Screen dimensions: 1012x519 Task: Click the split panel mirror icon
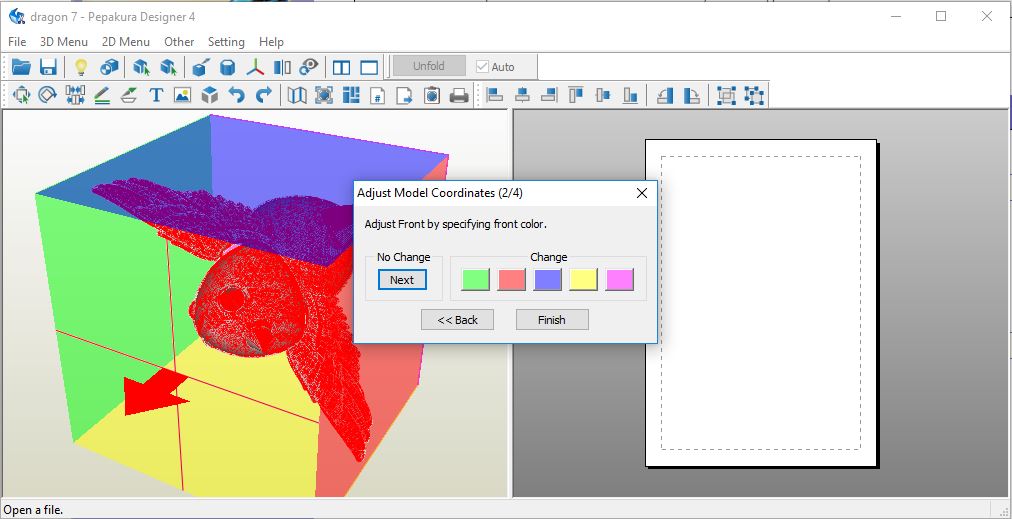tap(282, 66)
